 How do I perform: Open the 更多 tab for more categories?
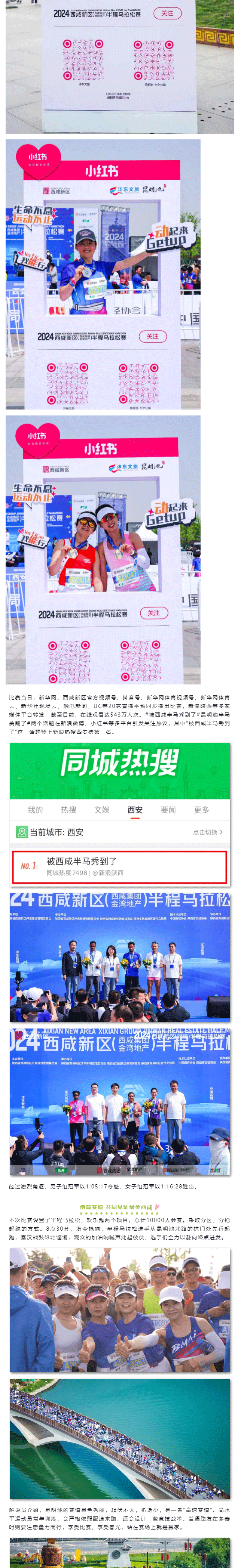click(x=201, y=810)
